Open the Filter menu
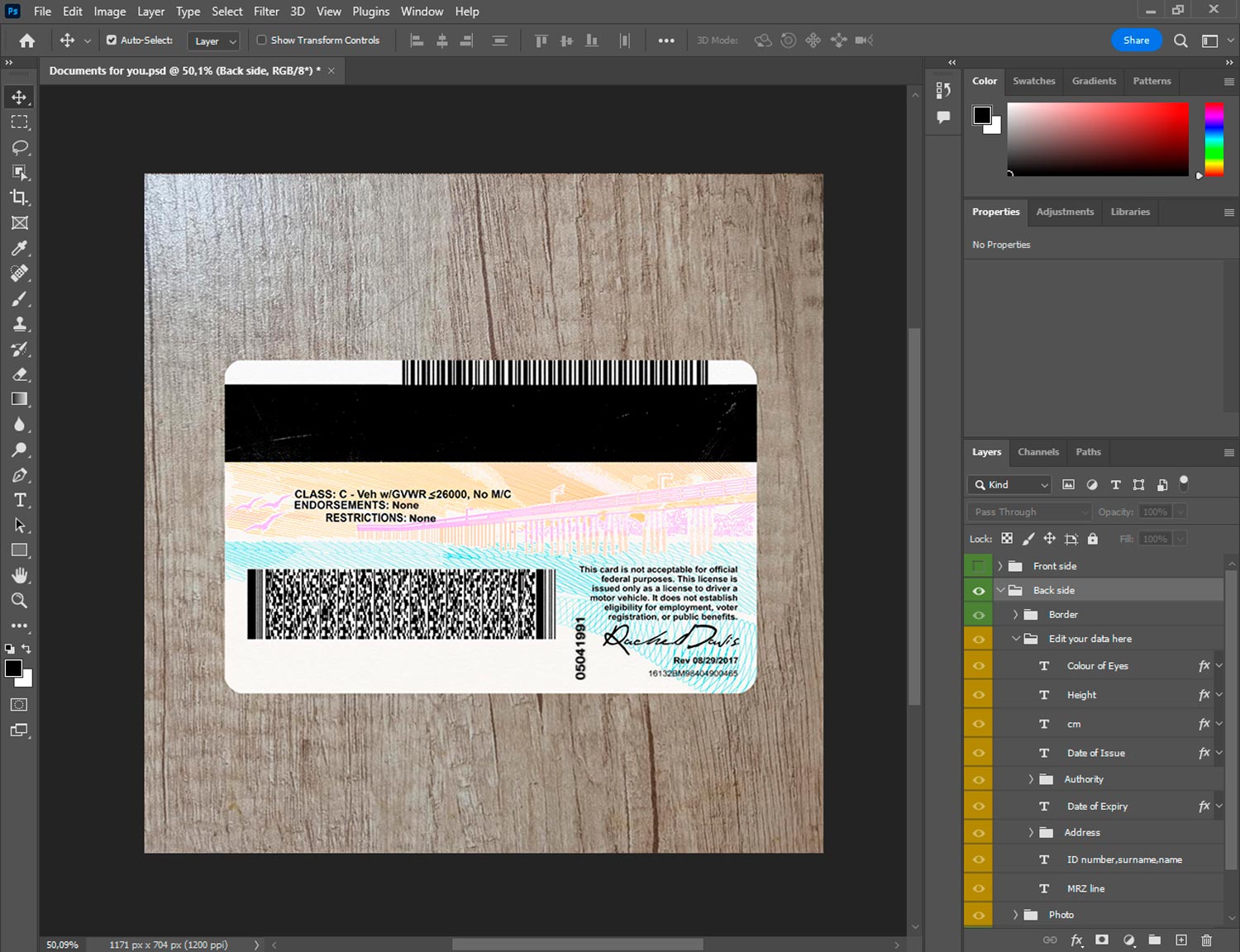1240x952 pixels. (266, 12)
